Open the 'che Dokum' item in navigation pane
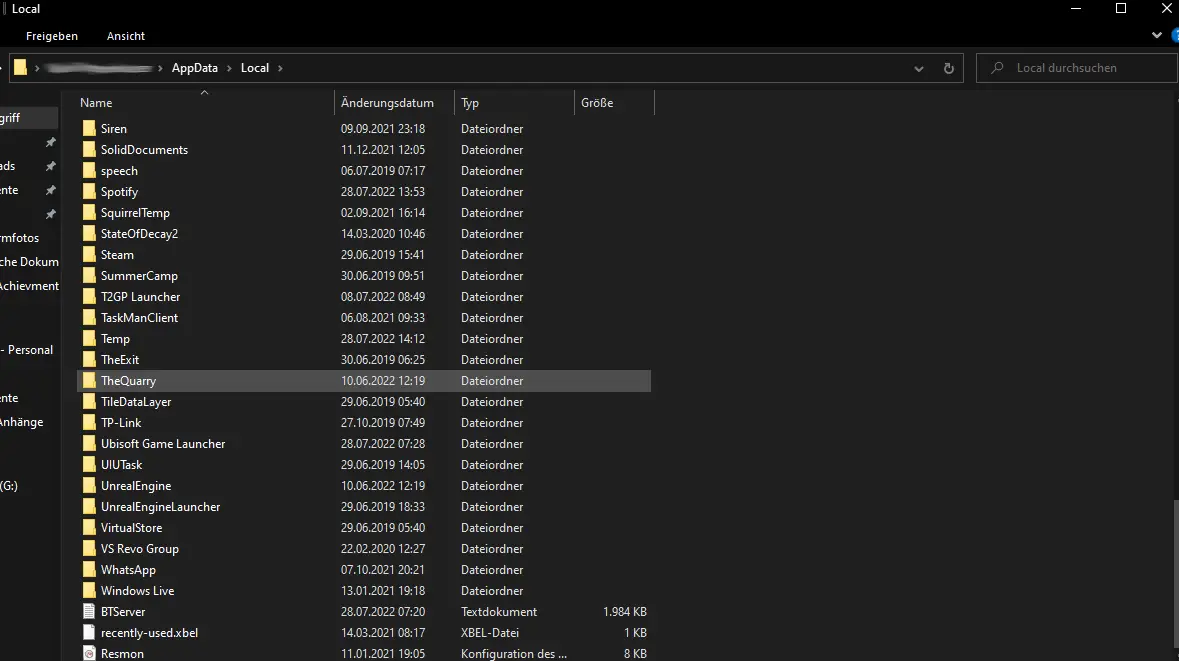The image size is (1179, 661). point(29,262)
